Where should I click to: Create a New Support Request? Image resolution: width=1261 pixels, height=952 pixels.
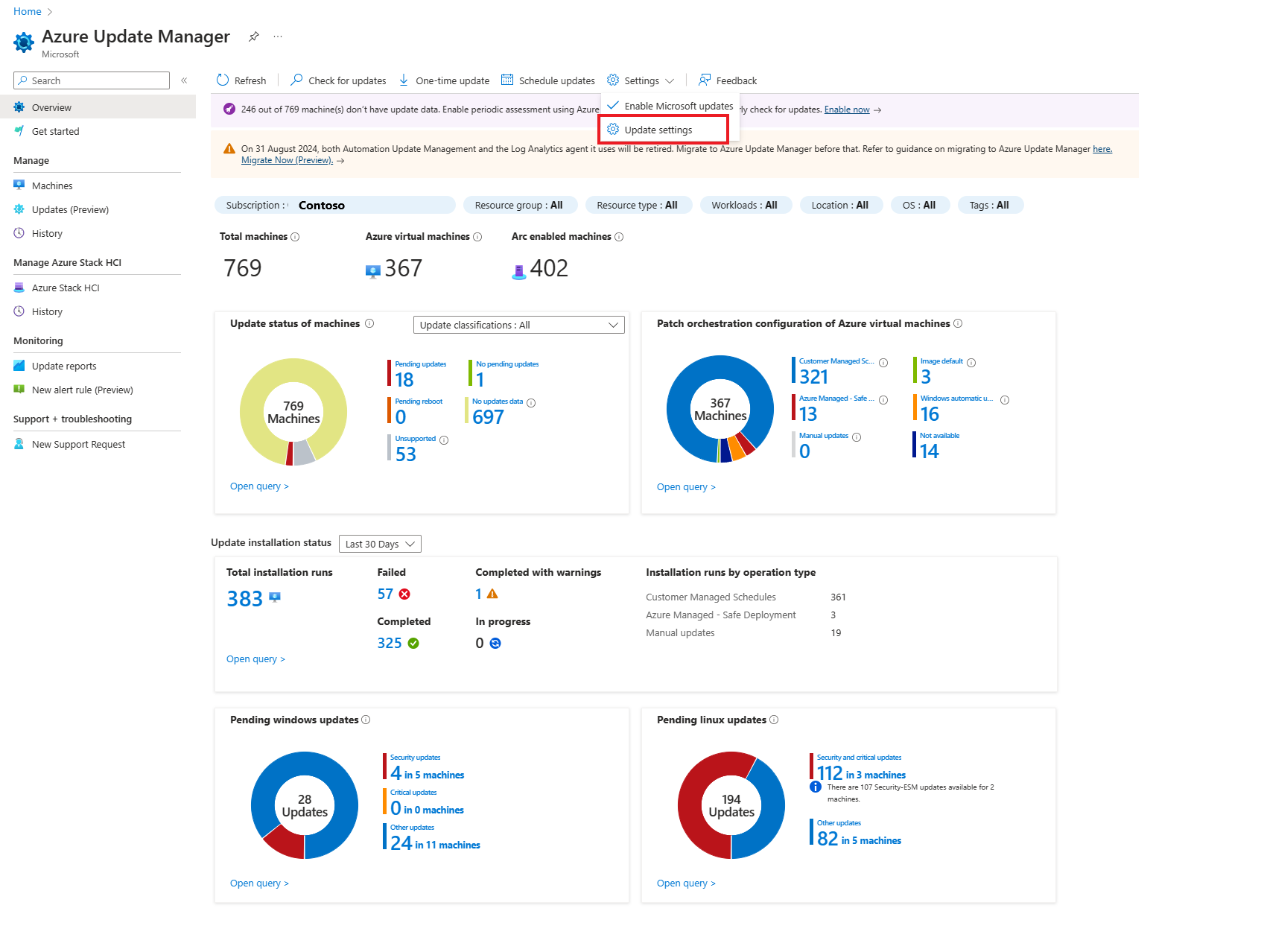tap(78, 443)
